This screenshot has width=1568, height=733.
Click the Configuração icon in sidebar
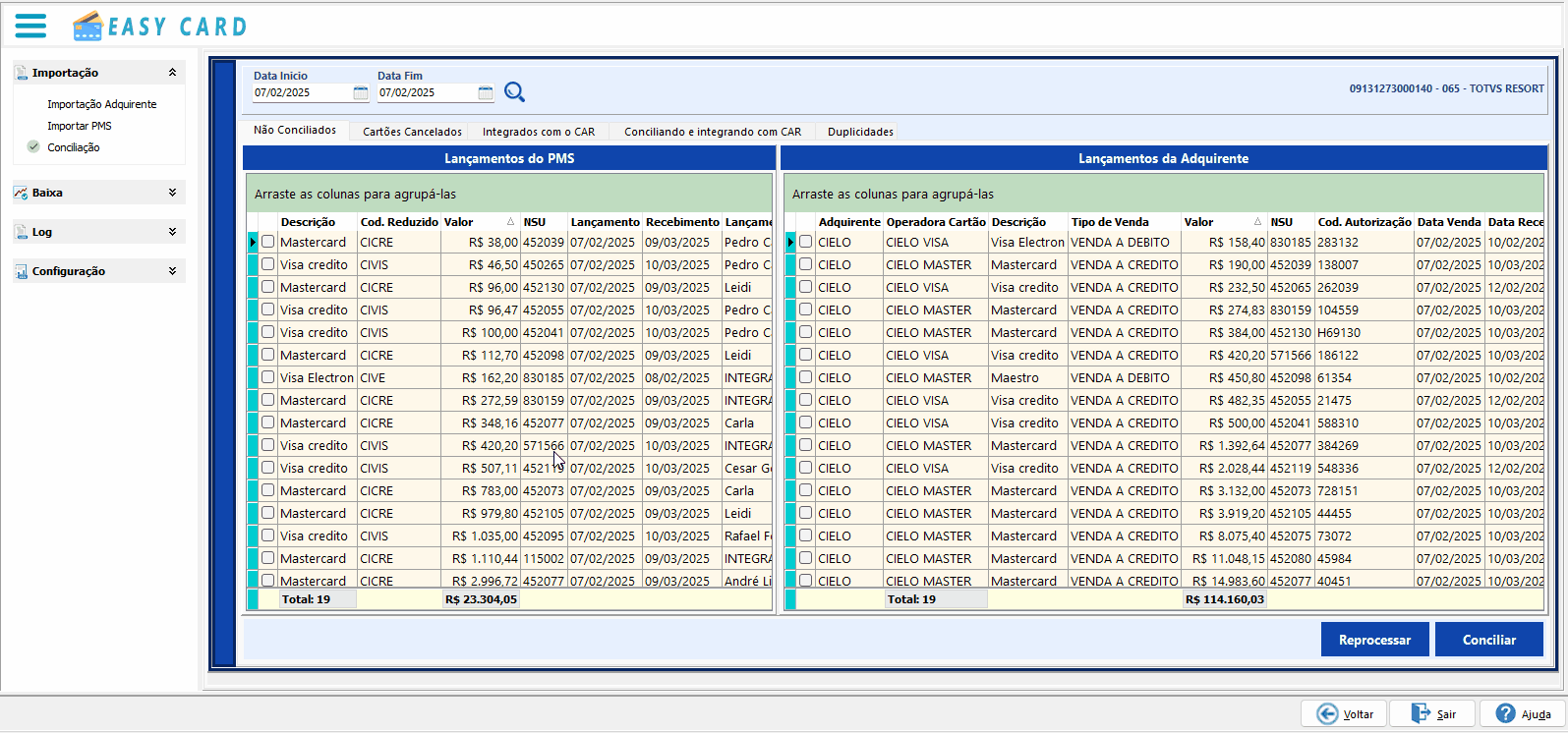click(x=22, y=271)
